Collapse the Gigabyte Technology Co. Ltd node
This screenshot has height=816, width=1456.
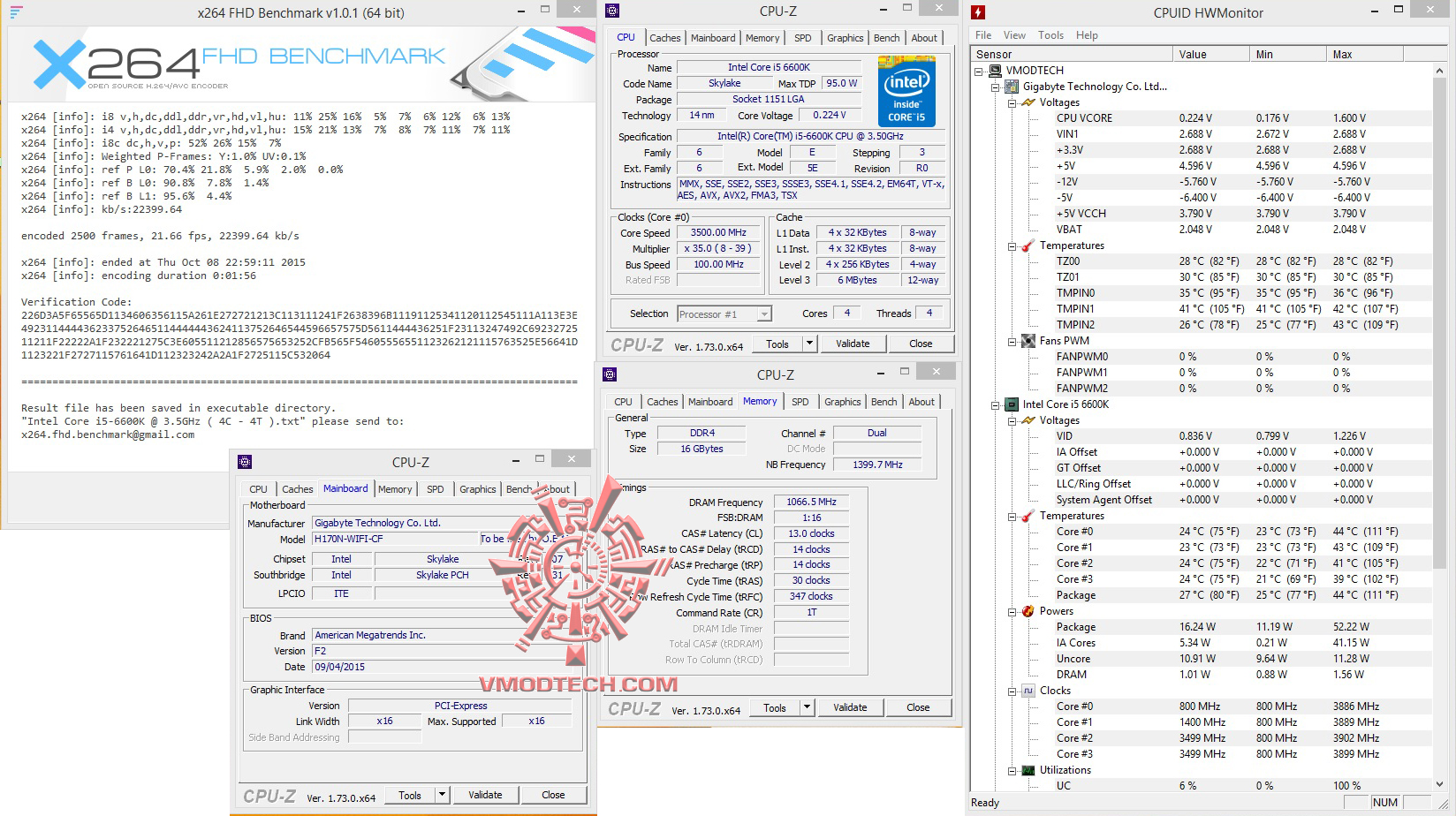point(996,87)
